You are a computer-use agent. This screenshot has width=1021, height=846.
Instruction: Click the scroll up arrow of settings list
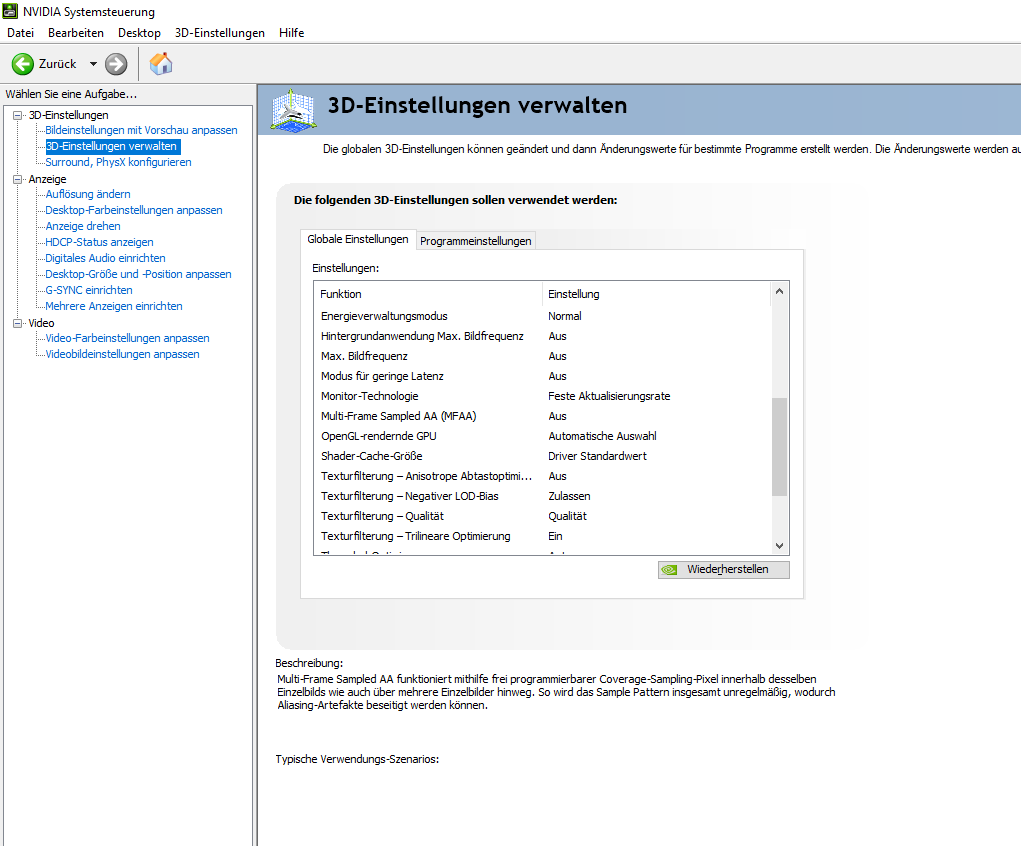(x=779, y=292)
